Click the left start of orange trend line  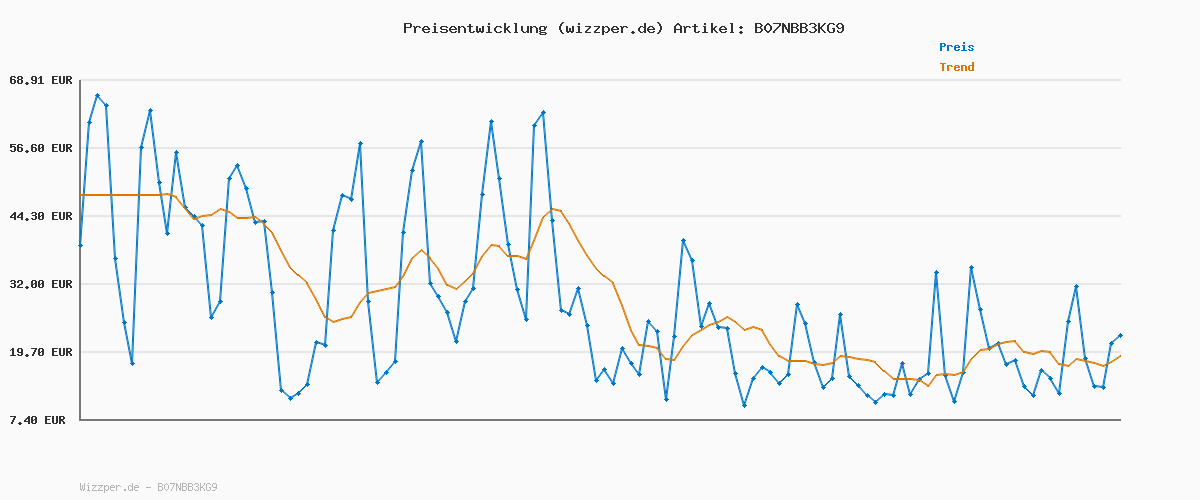[81, 195]
